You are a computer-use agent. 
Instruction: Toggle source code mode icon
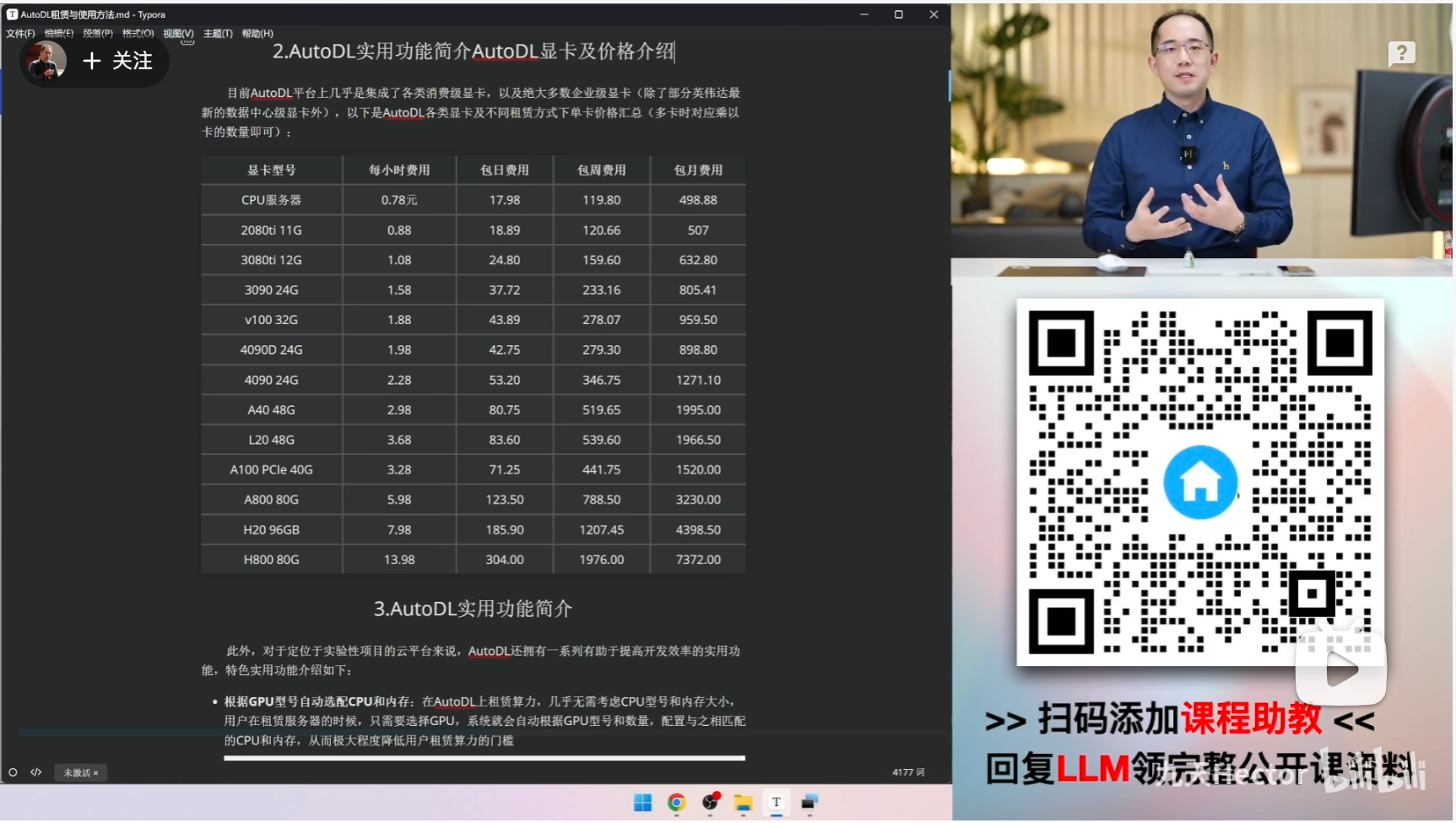pyautogui.click(x=36, y=772)
